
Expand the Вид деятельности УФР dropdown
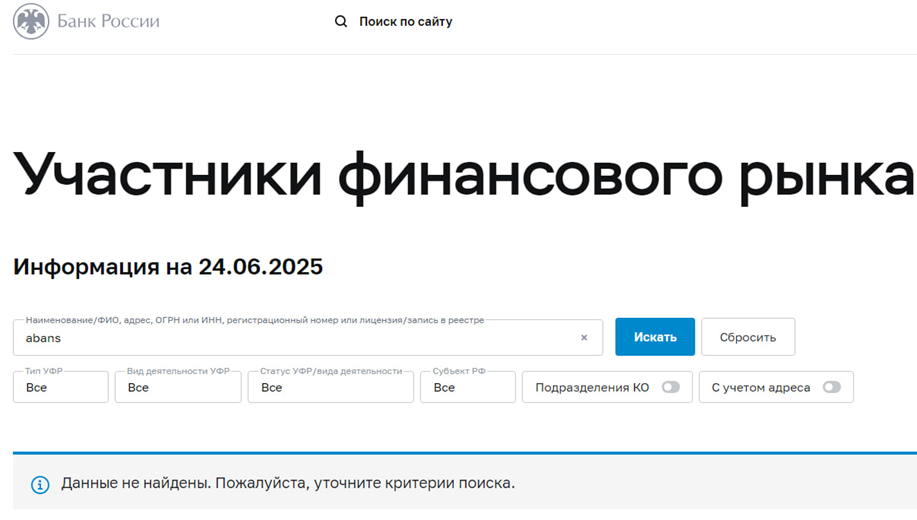click(x=178, y=387)
